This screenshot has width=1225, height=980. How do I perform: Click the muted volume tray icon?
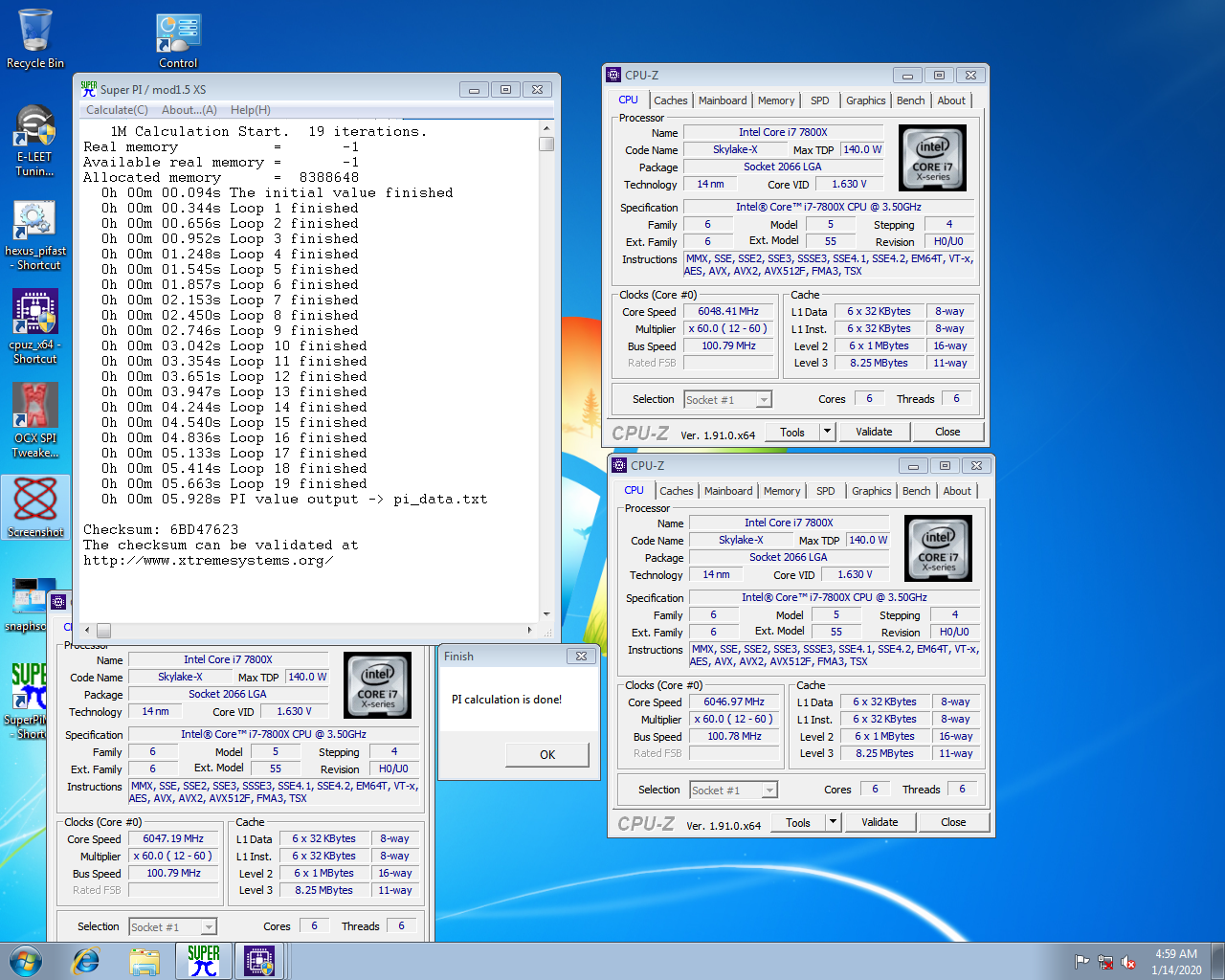(x=1128, y=962)
